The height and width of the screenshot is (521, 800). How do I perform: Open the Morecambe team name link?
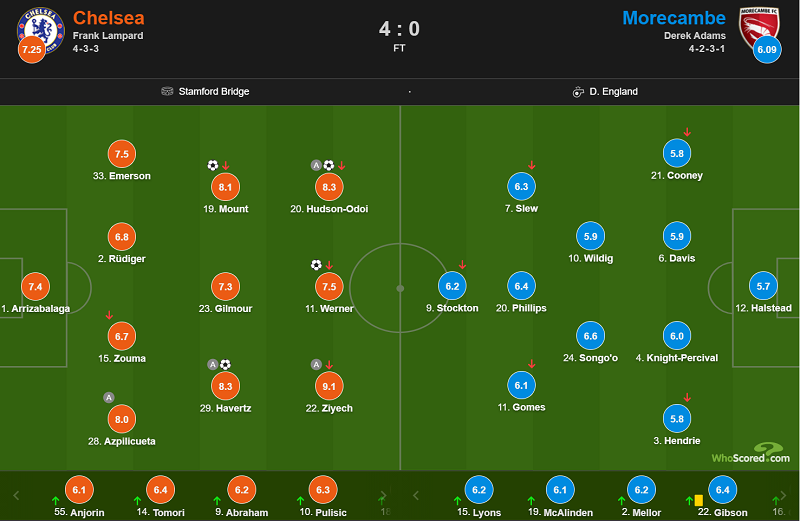pos(674,18)
